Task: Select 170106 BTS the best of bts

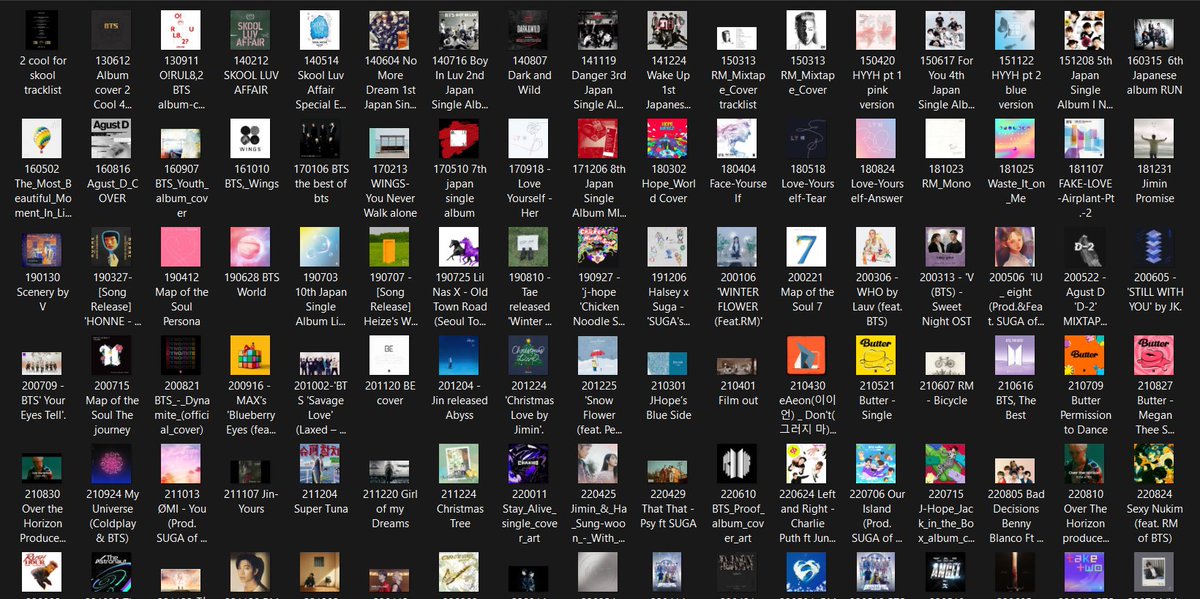Action: coord(320,139)
